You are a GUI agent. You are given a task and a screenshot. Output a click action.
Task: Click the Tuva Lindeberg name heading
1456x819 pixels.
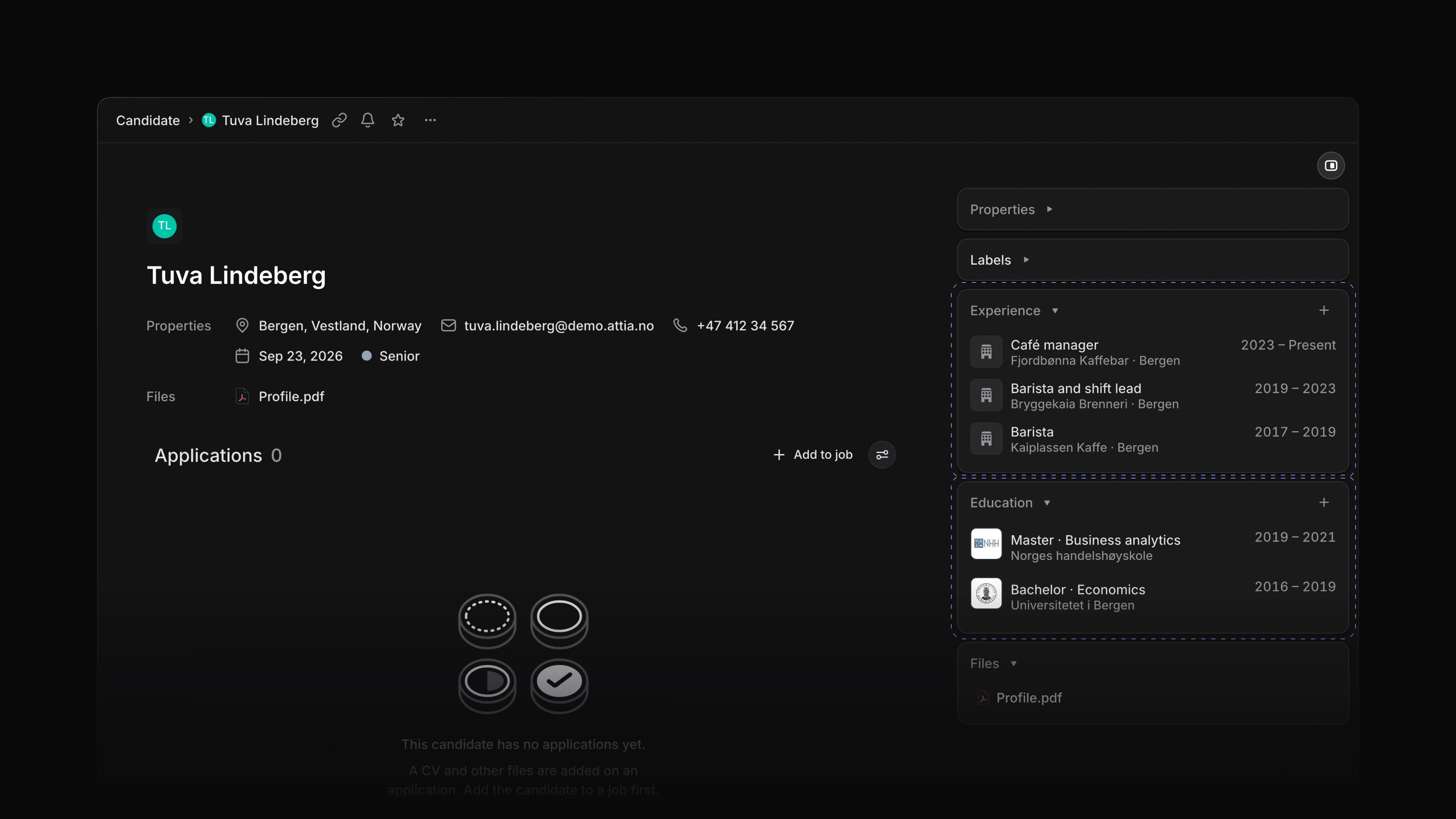point(236,276)
